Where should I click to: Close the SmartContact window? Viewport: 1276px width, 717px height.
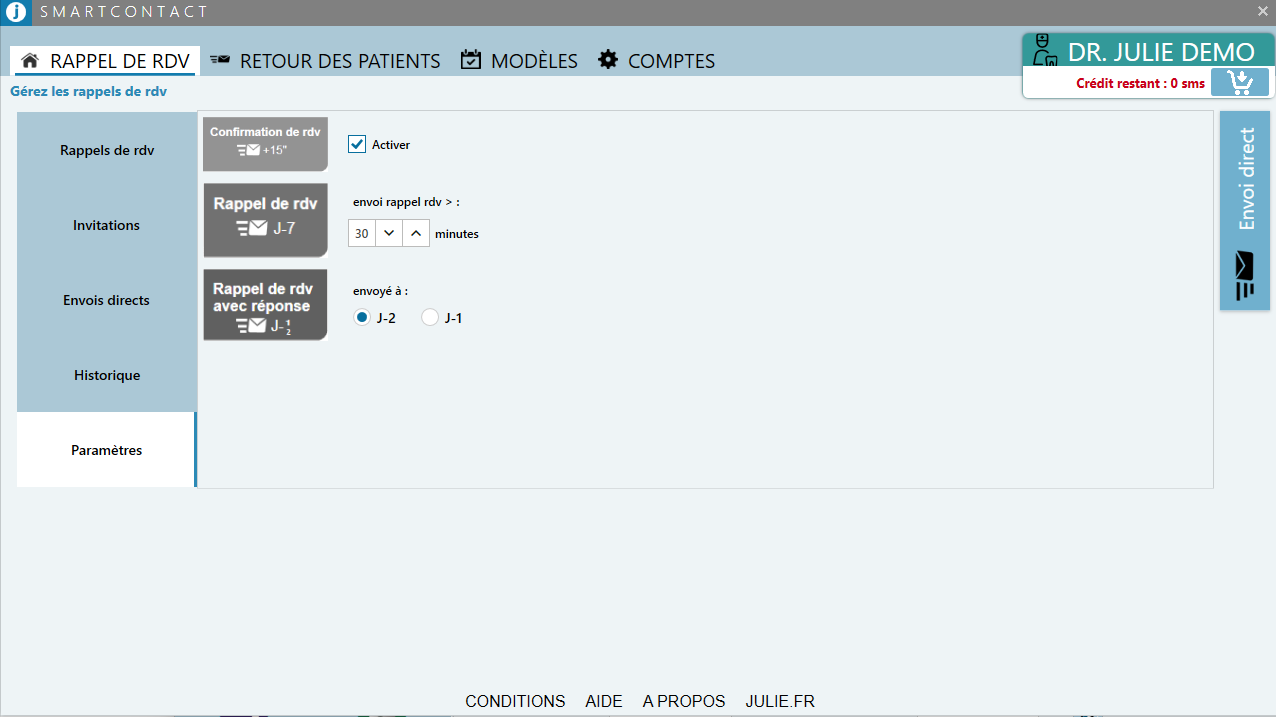tap(1262, 11)
